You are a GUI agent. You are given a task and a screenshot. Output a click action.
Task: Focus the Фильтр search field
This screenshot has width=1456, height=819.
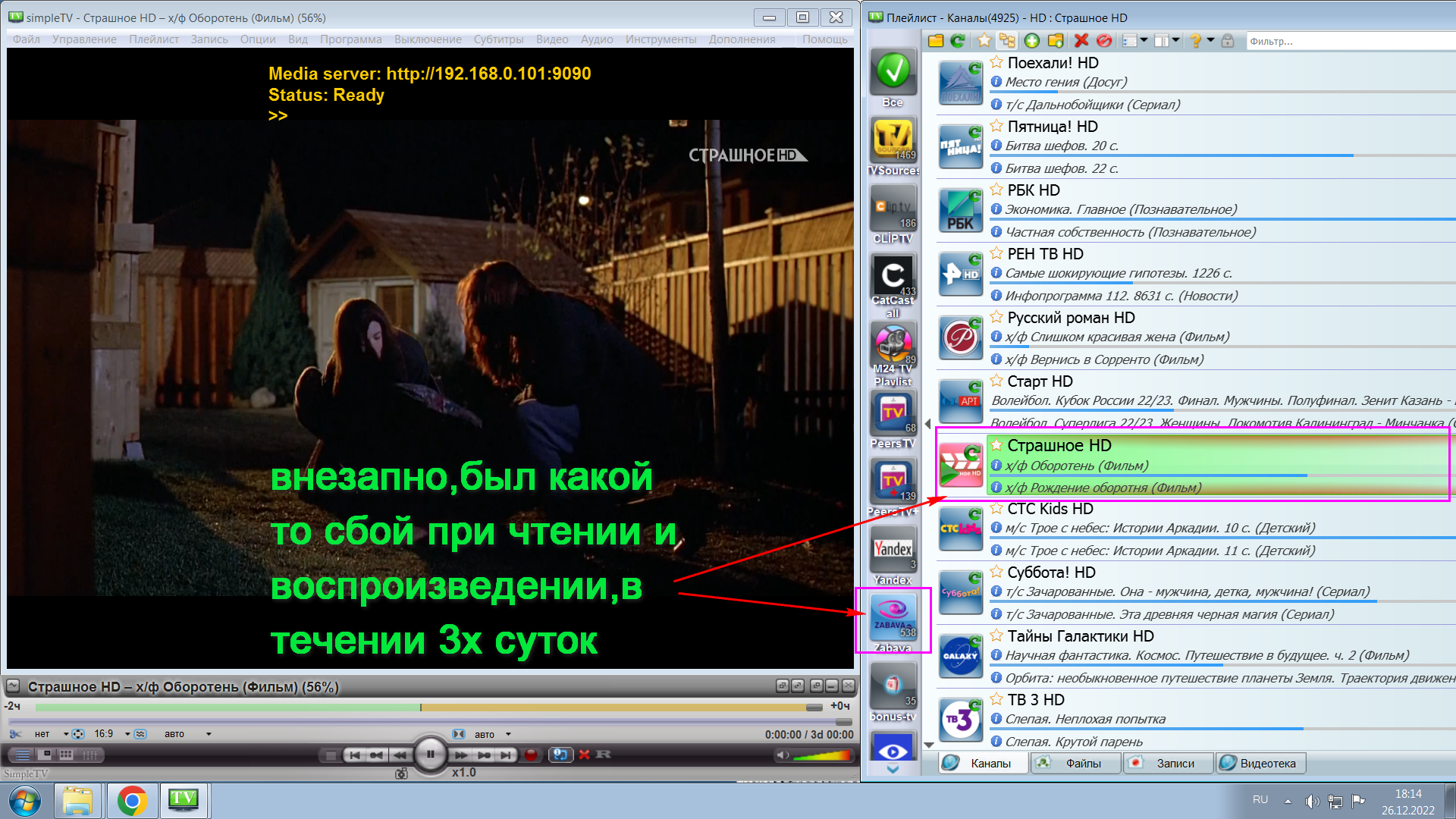1351,41
